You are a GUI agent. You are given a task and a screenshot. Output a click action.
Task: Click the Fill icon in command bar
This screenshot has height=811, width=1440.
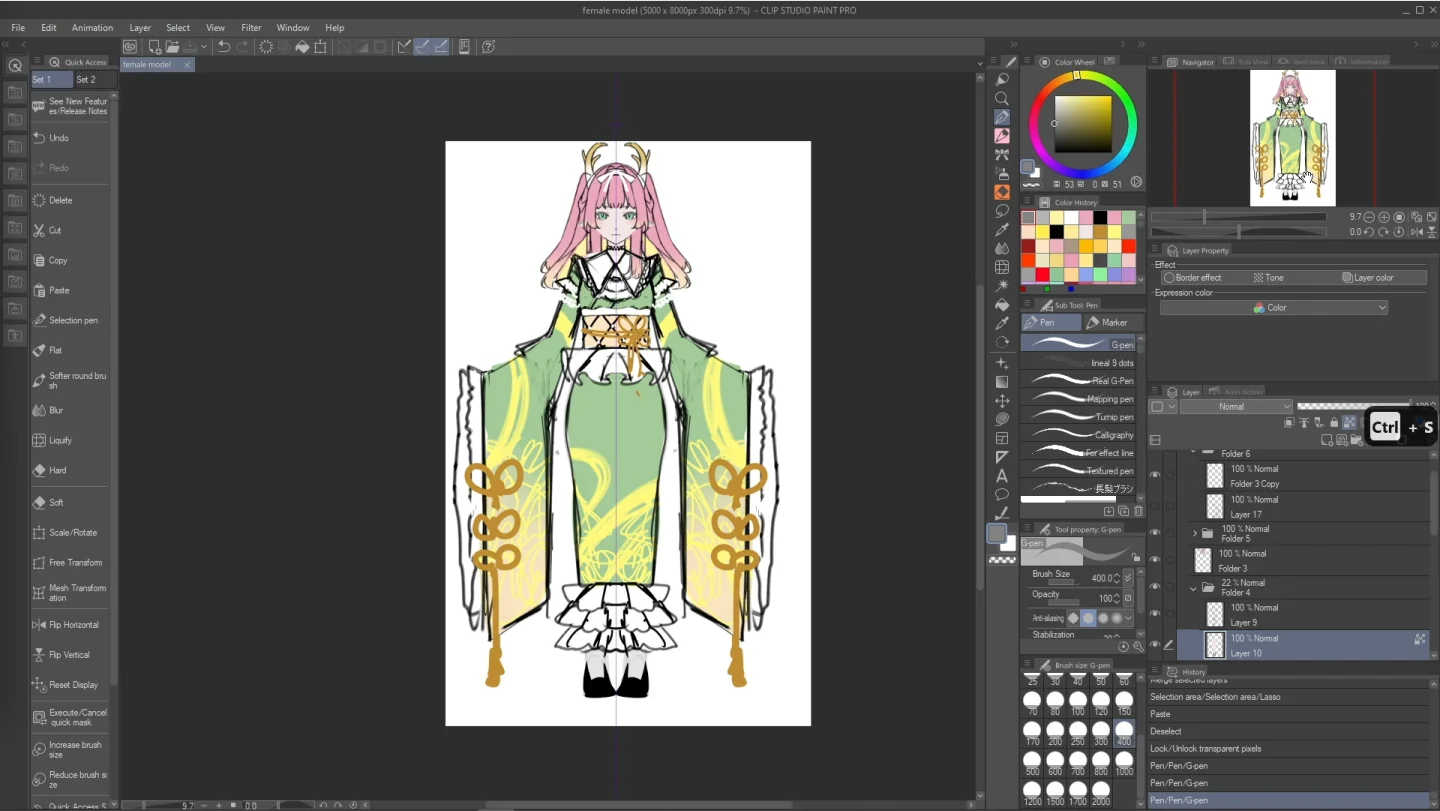(x=301, y=47)
